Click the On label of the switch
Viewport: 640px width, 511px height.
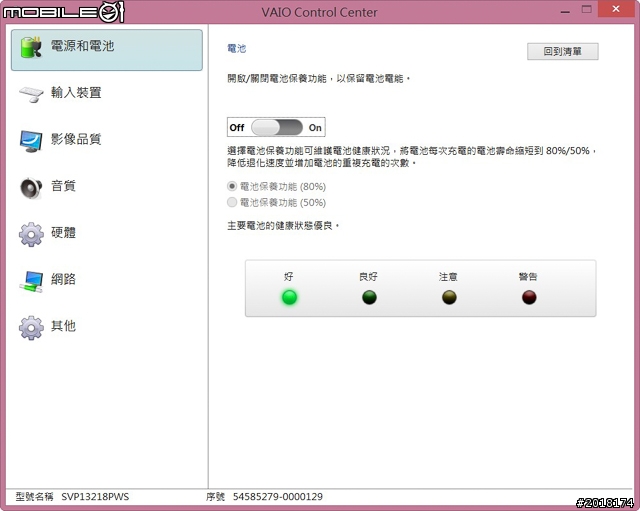click(x=315, y=128)
